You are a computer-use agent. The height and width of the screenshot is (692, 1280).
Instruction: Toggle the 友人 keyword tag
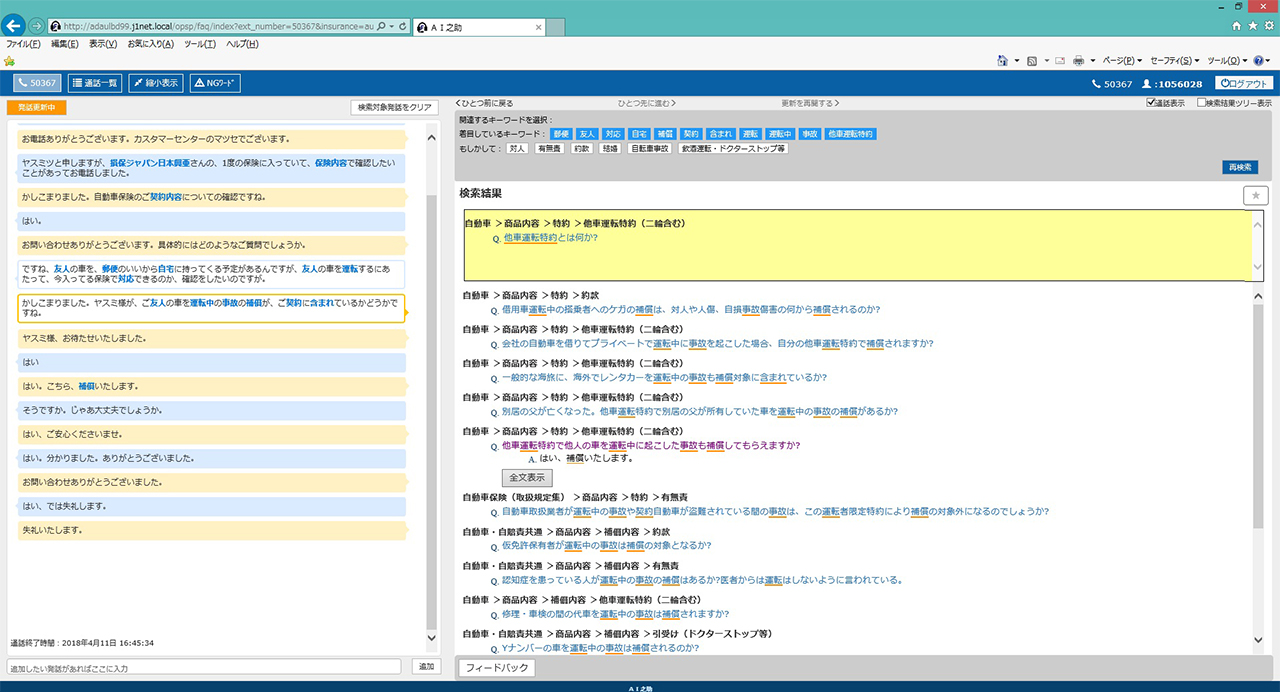[x=587, y=133]
